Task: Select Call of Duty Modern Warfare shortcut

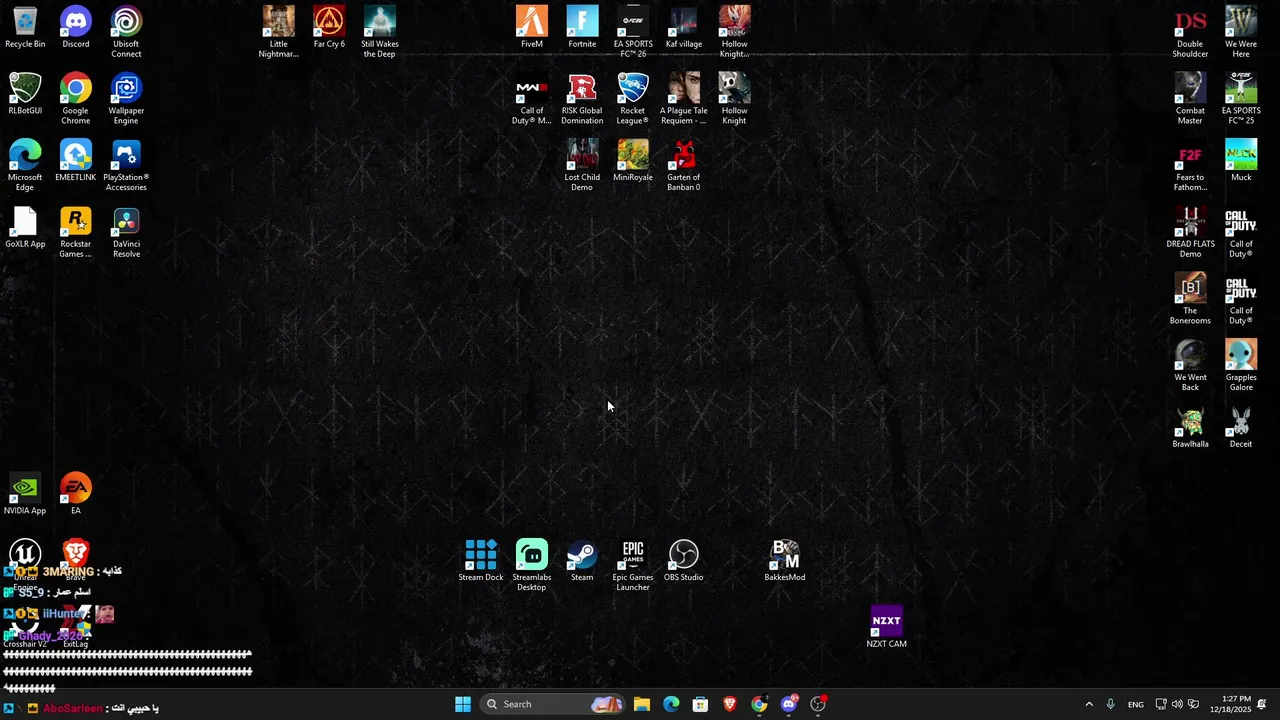Action: [532, 98]
